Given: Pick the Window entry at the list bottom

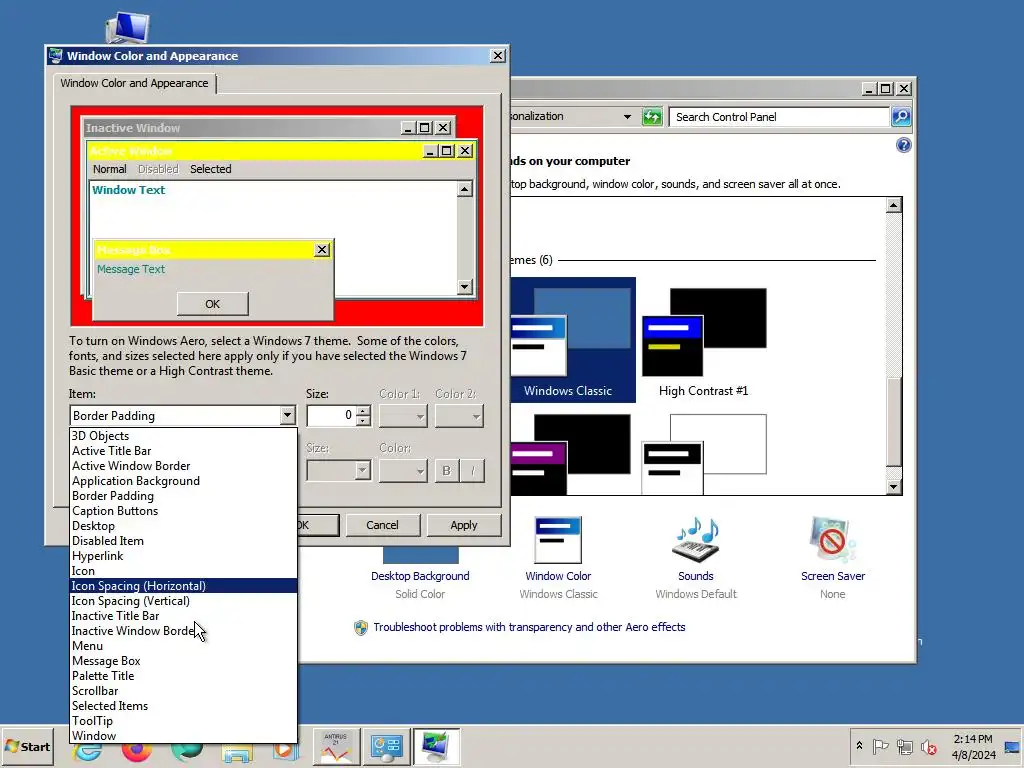Looking at the screenshot, I should click(184, 736).
